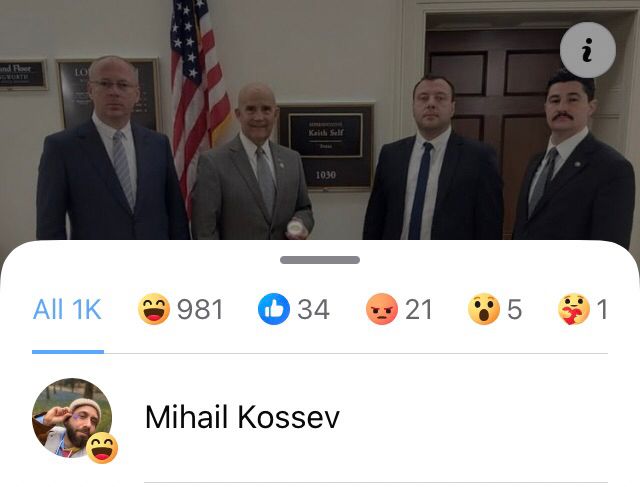Tap Haha badge on Mihail's avatar
The image size is (640, 487).
(x=102, y=448)
